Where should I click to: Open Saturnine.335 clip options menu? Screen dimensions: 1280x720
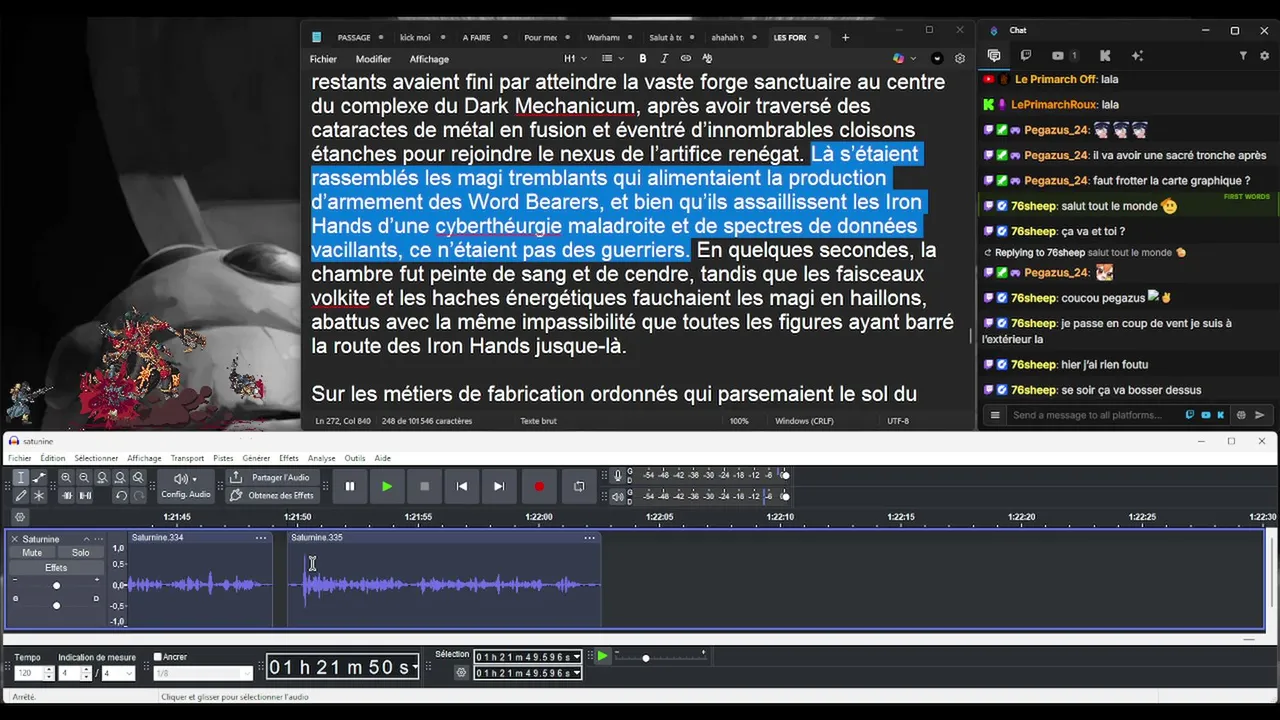590,538
